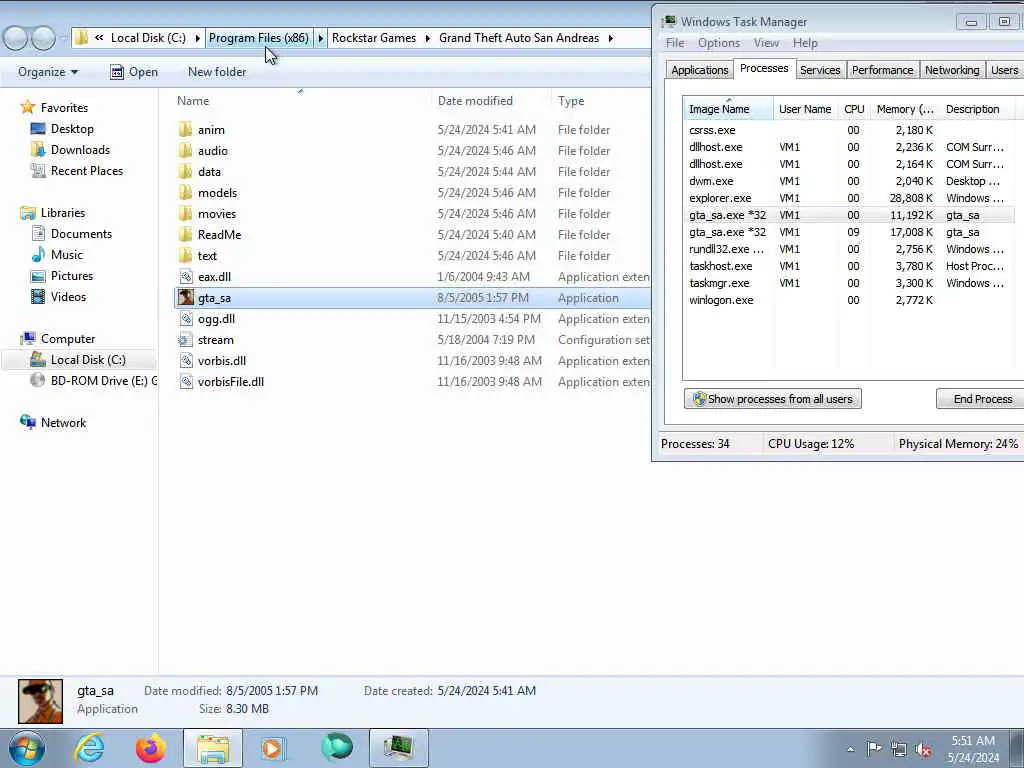Click the Task Manager taskbar icon
Viewport: 1024px width, 768px height.
click(x=398, y=748)
